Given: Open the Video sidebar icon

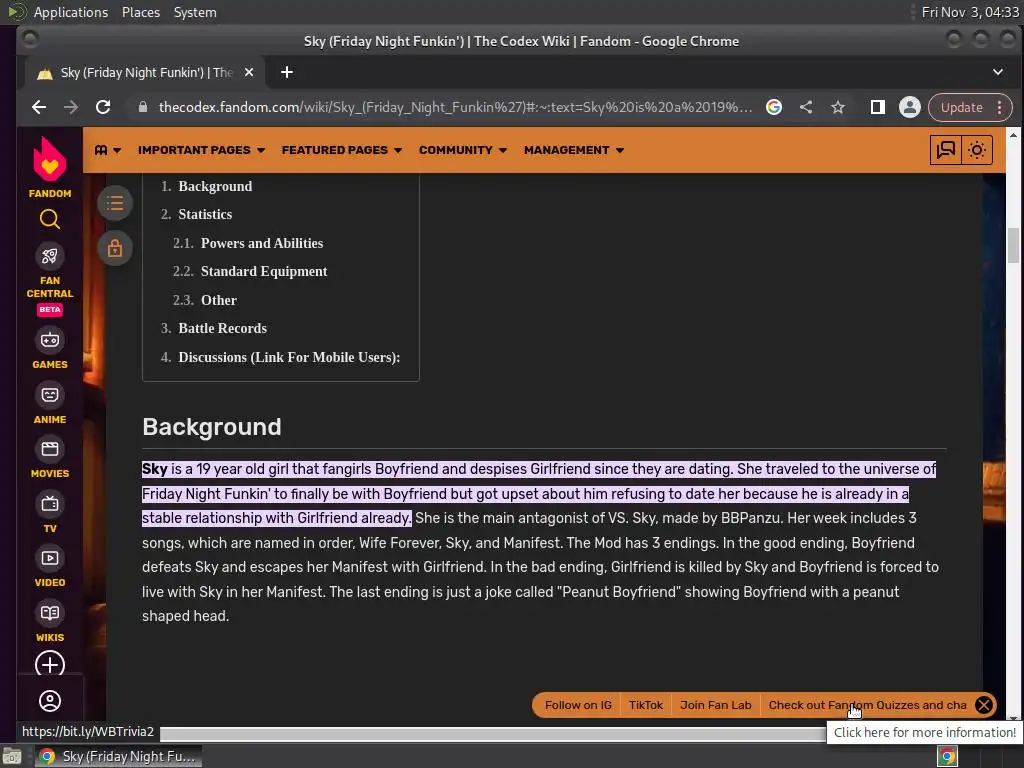Looking at the screenshot, I should pyautogui.click(x=50, y=558).
